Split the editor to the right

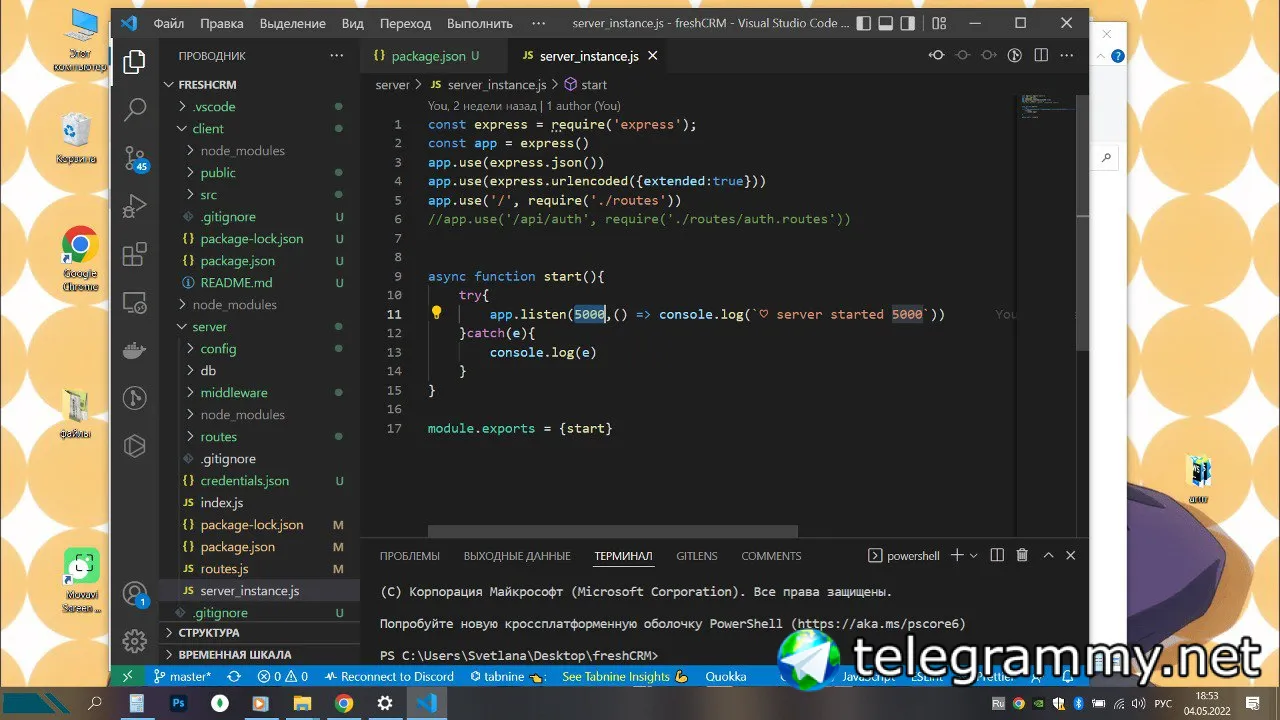pyautogui.click(x=1040, y=56)
